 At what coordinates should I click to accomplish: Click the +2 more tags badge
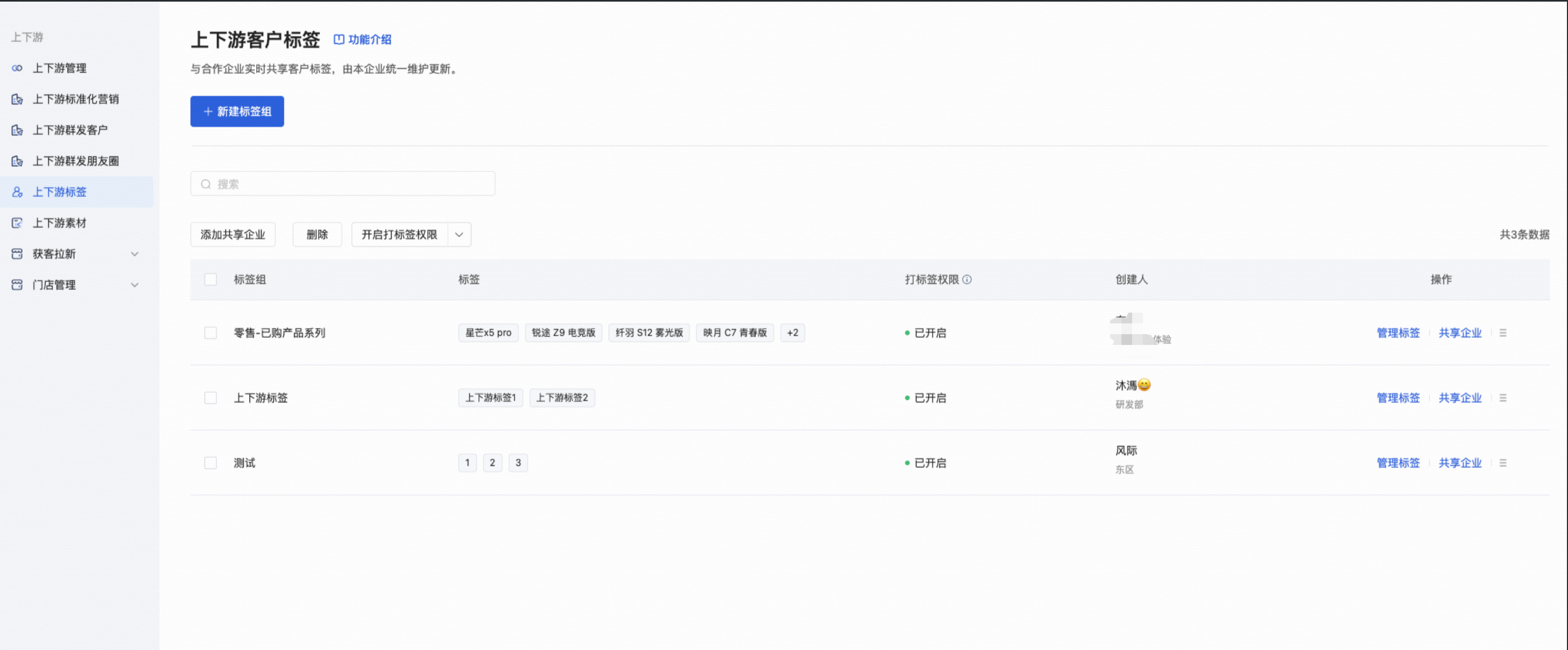tap(793, 333)
